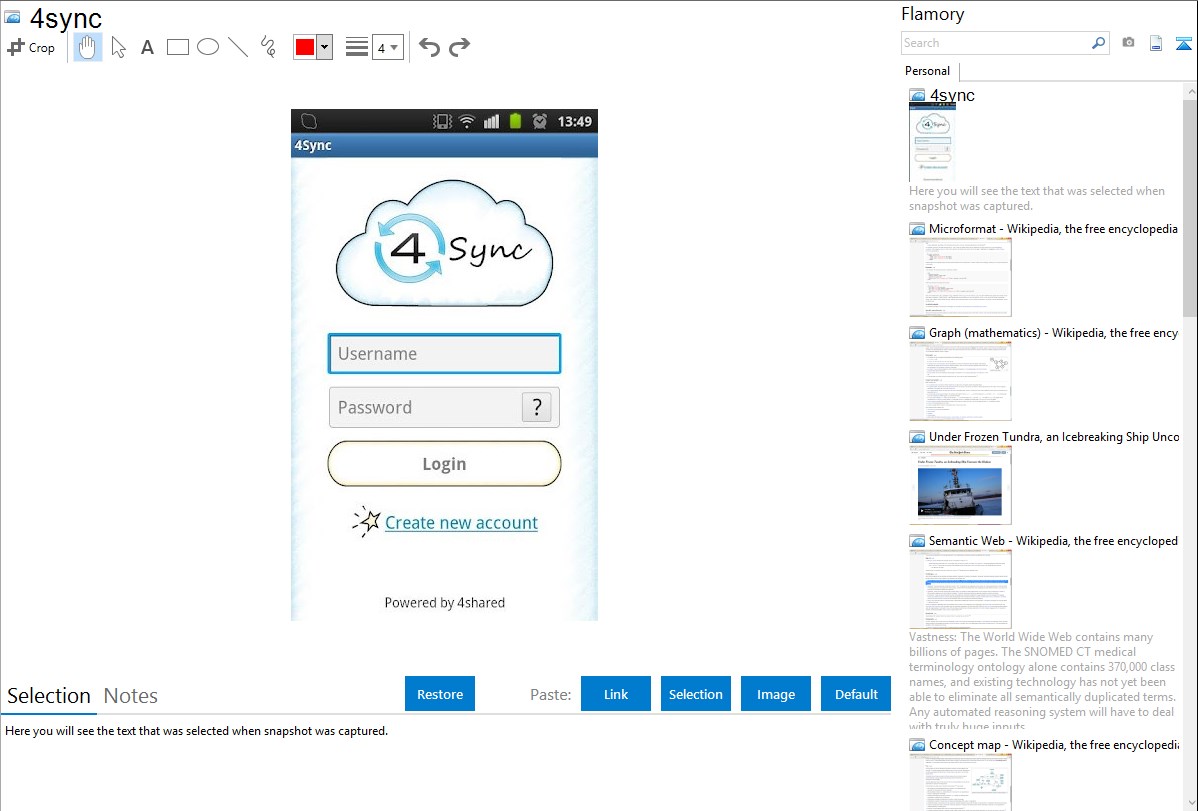Click the blue collapse panel icon
This screenshot has width=1198, height=811.
[1183, 43]
